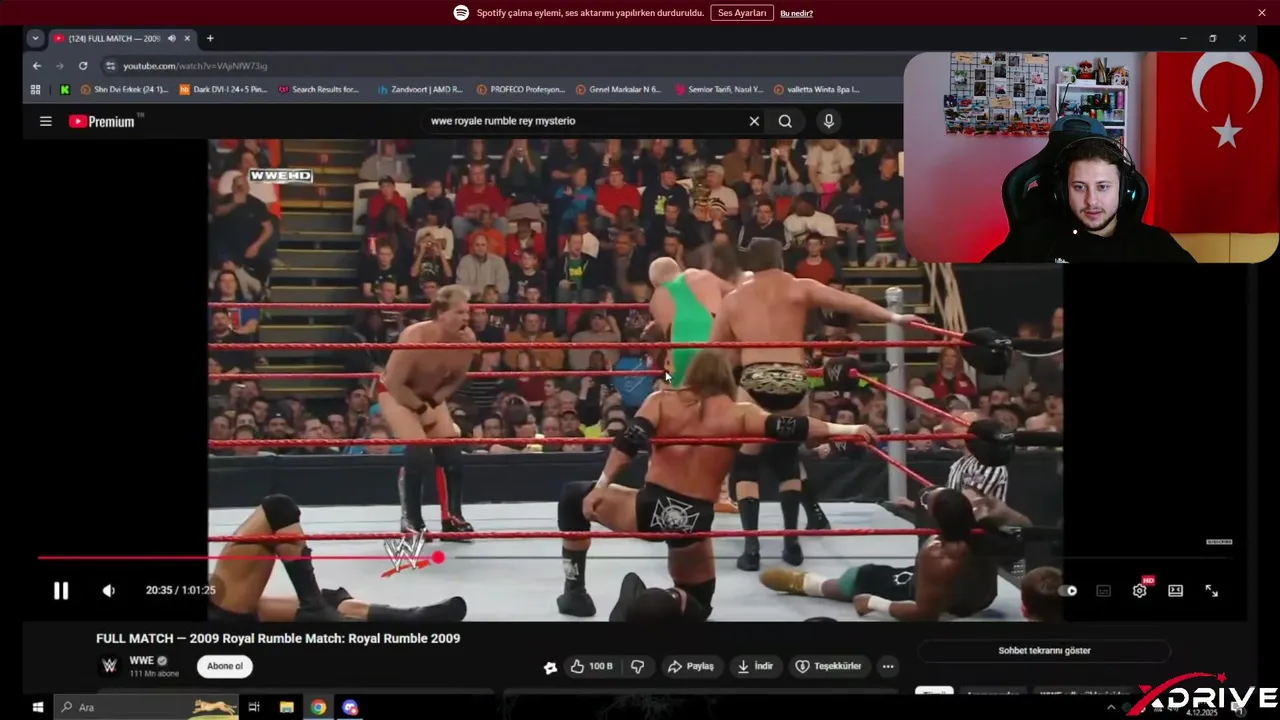Open the player settings gear
1280x720 pixels.
pos(1139,591)
